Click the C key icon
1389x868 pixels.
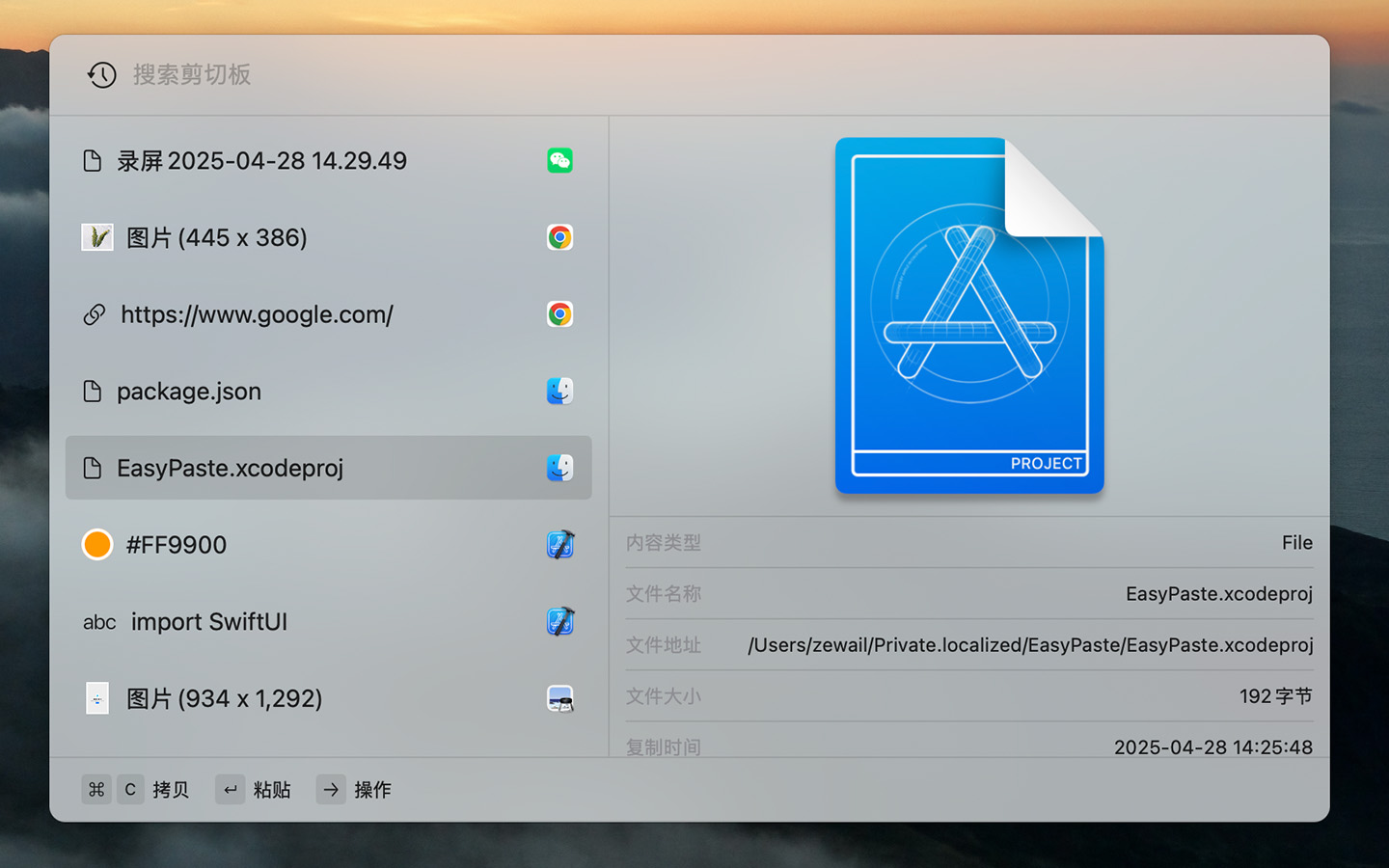(130, 790)
